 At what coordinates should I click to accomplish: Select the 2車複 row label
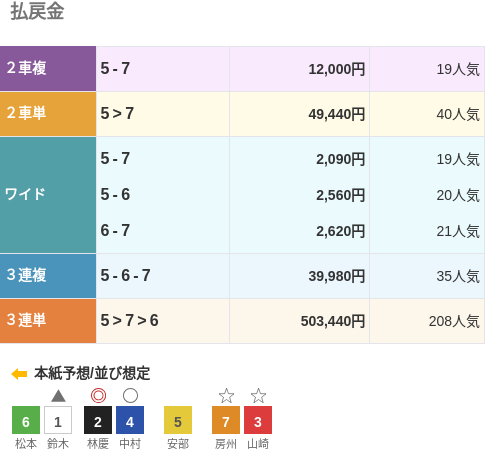48,69
